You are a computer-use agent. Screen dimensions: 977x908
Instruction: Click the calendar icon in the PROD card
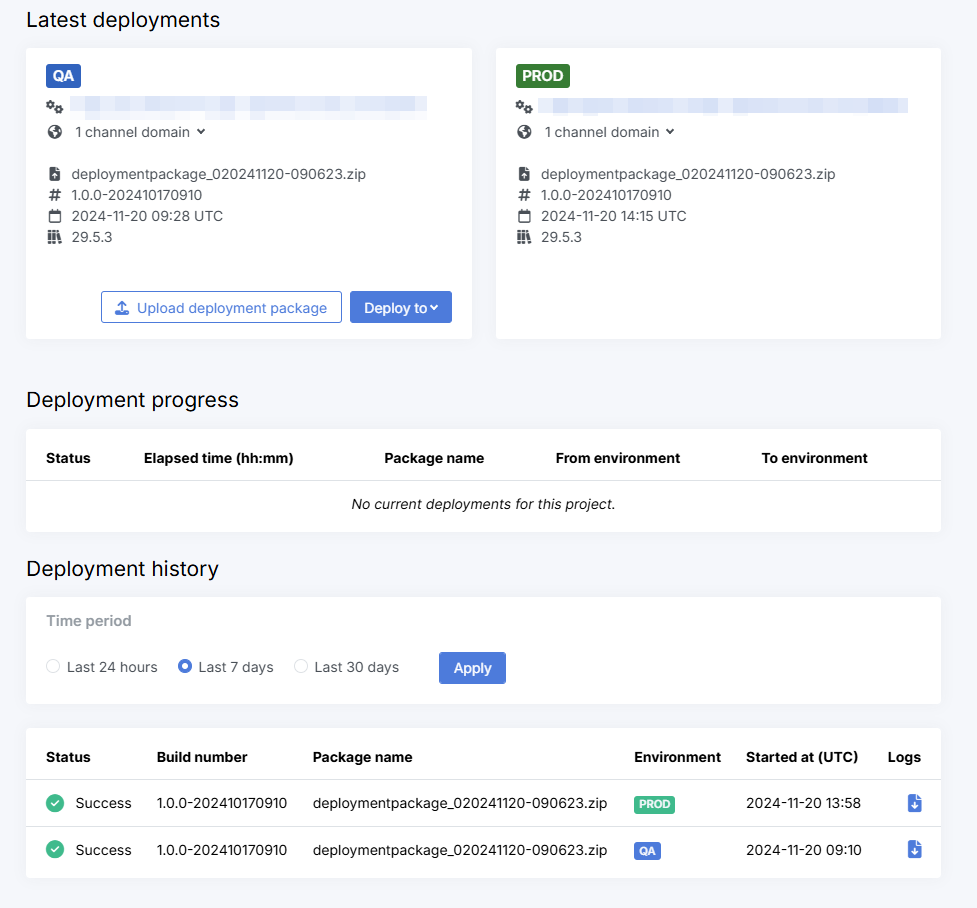pyautogui.click(x=524, y=216)
